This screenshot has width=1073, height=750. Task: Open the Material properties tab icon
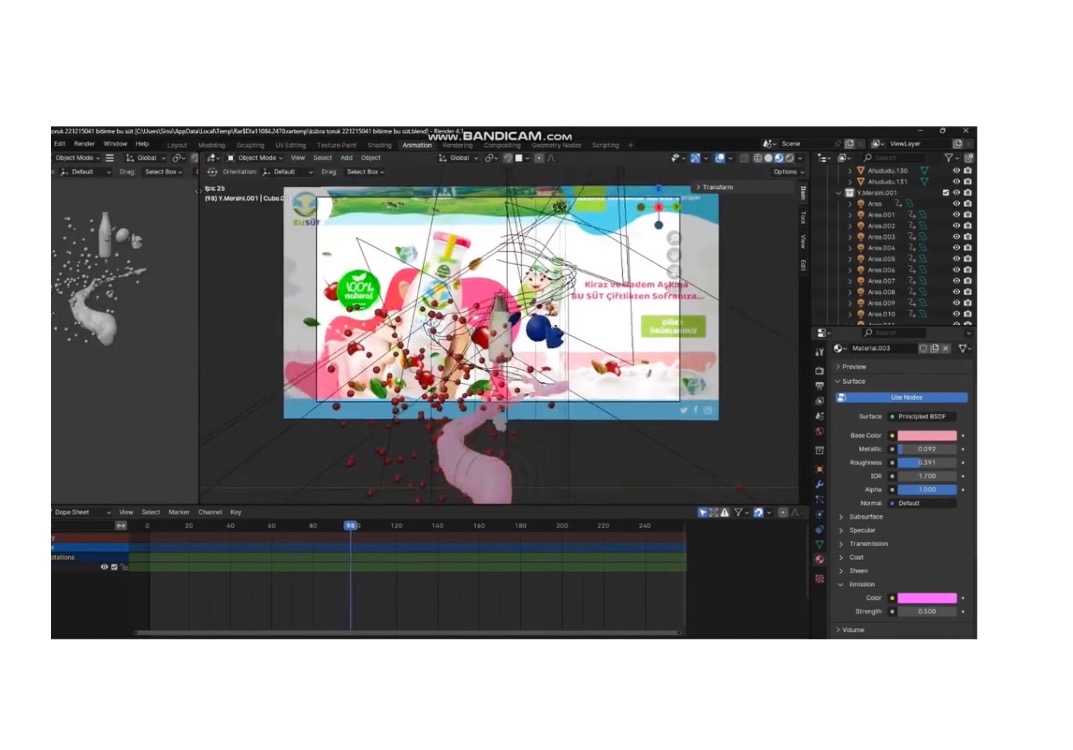click(819, 560)
